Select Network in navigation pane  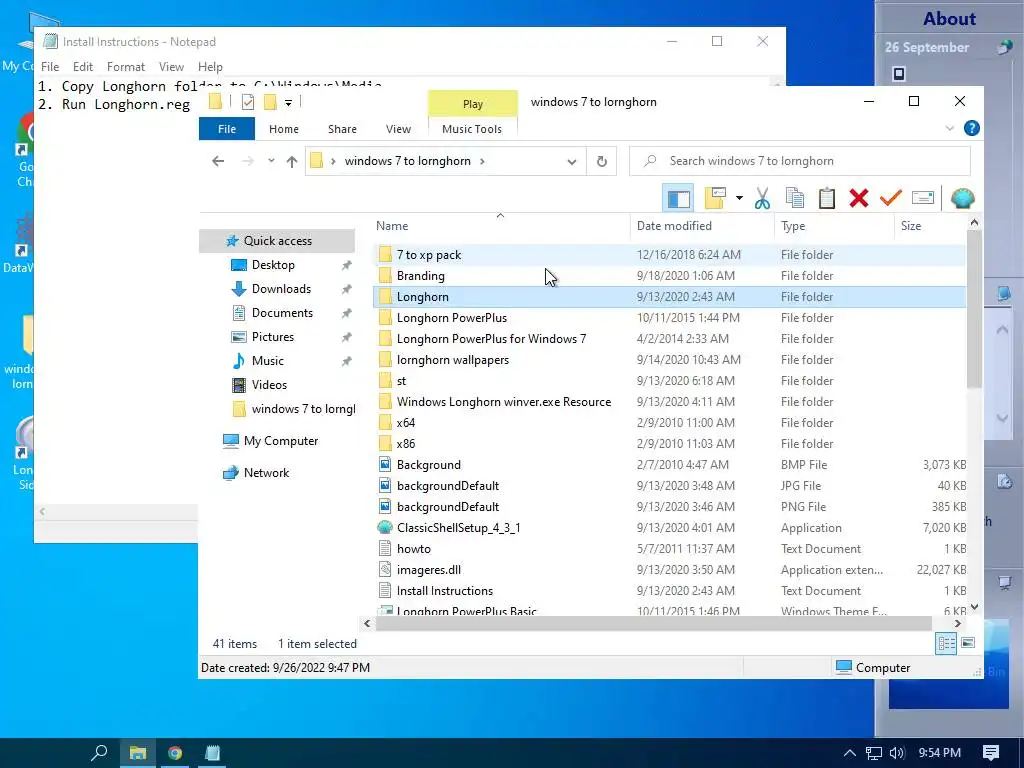(x=266, y=473)
